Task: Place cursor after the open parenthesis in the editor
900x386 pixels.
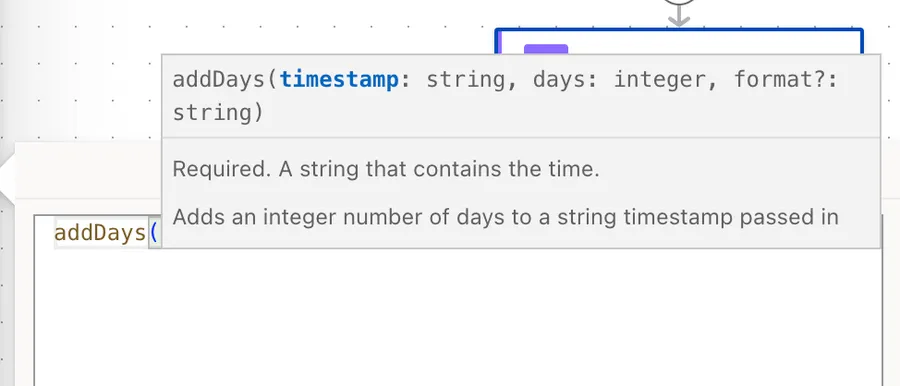Action: [x=158, y=233]
